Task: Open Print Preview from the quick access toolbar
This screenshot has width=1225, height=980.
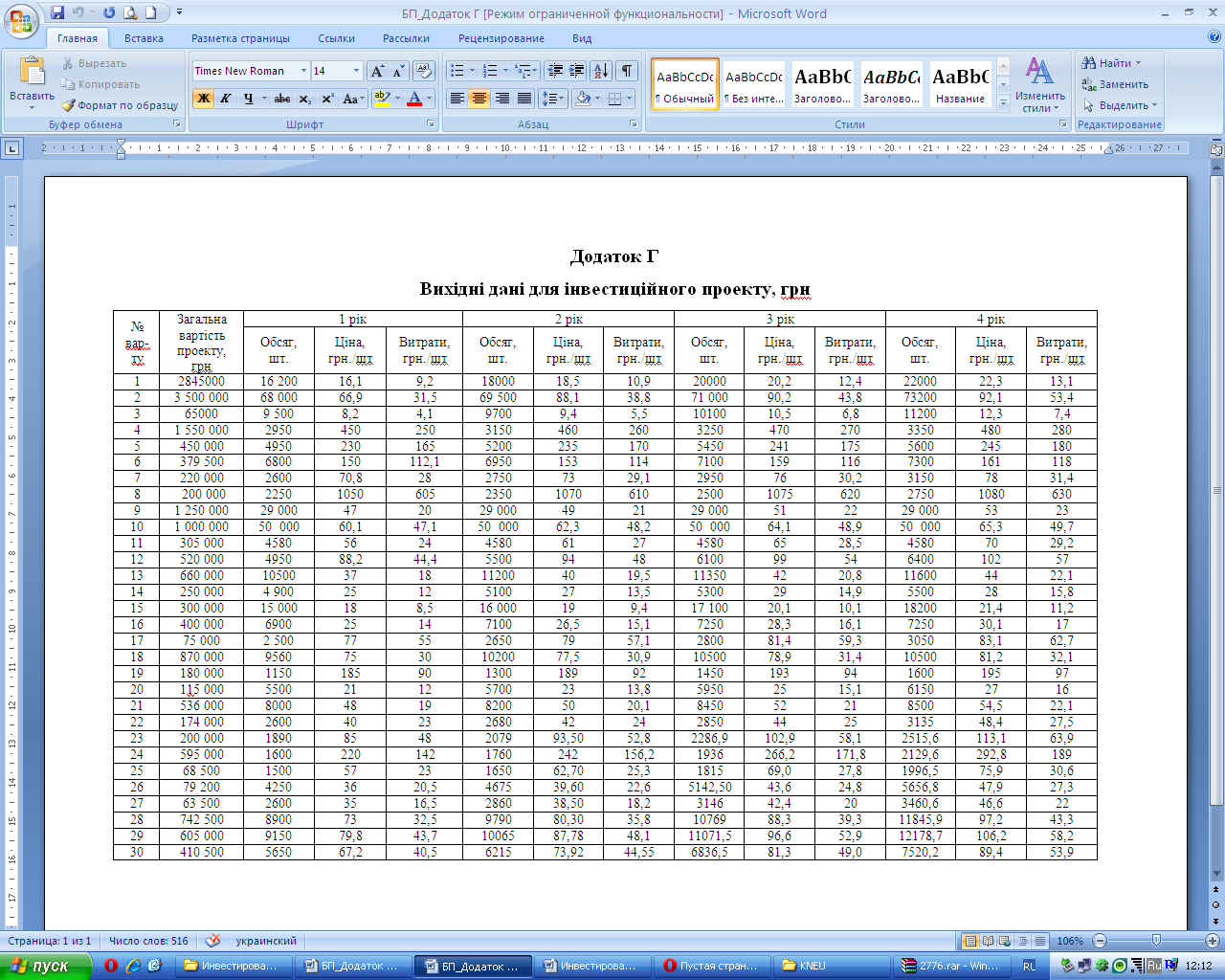Action: pyautogui.click(x=130, y=12)
